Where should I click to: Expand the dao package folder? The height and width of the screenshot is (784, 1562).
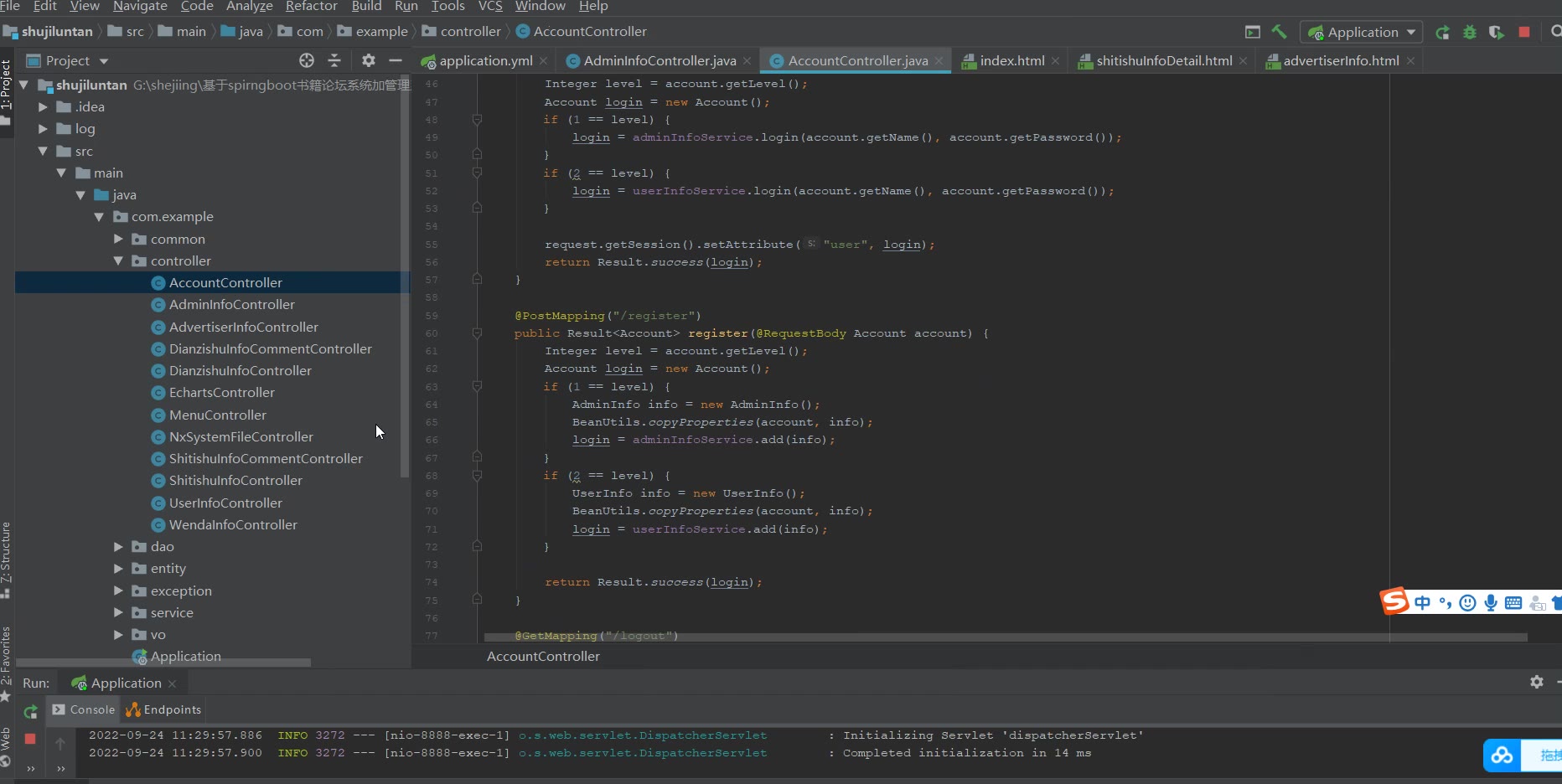coord(118,546)
